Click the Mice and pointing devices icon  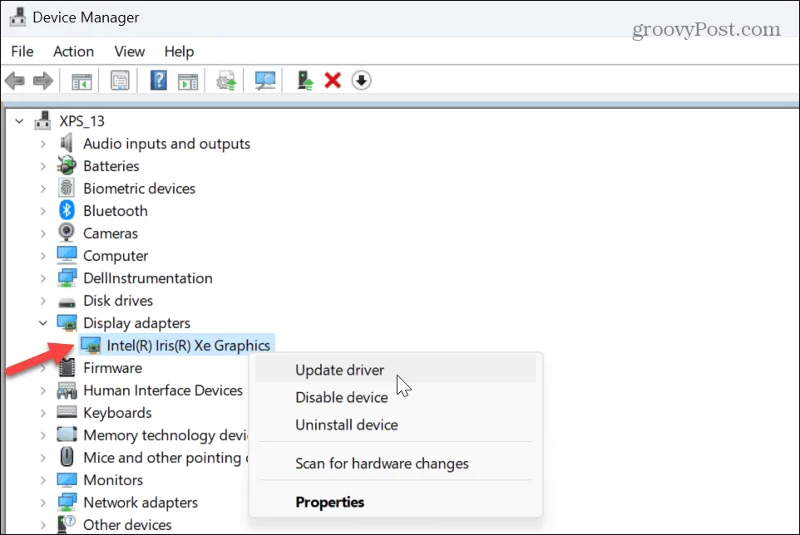pyautogui.click(x=67, y=457)
